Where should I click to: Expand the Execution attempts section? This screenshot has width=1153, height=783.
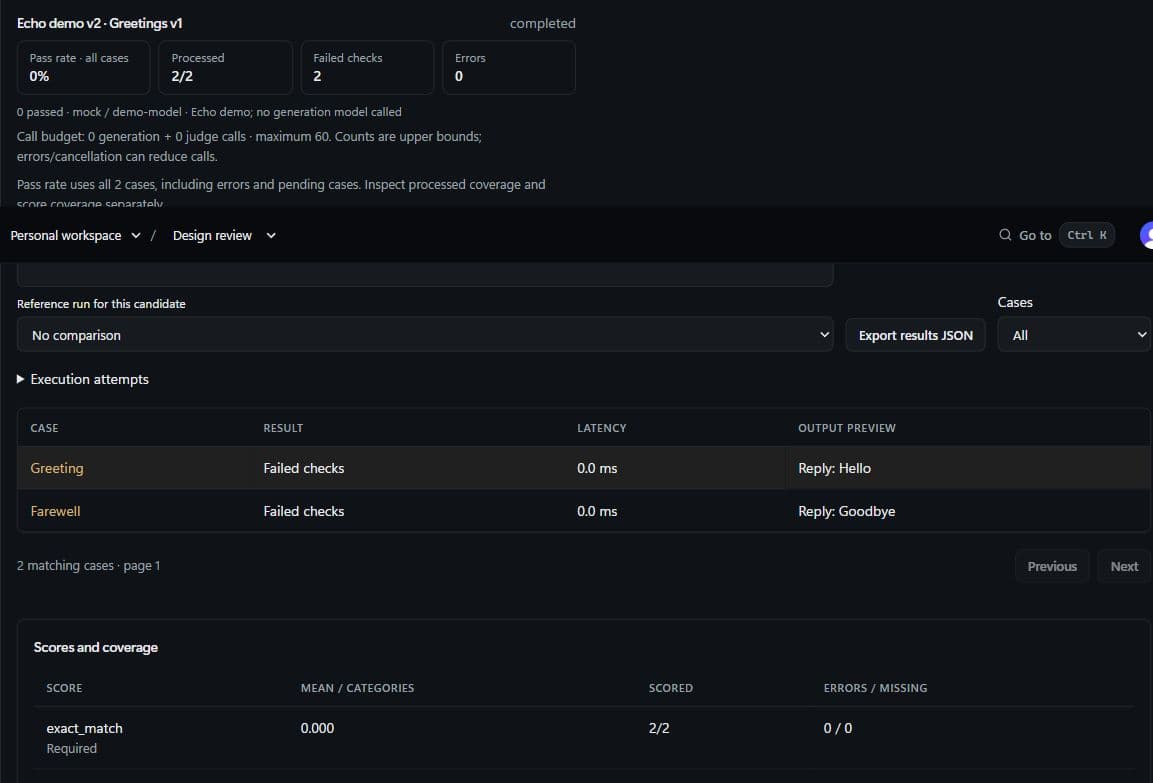click(82, 379)
